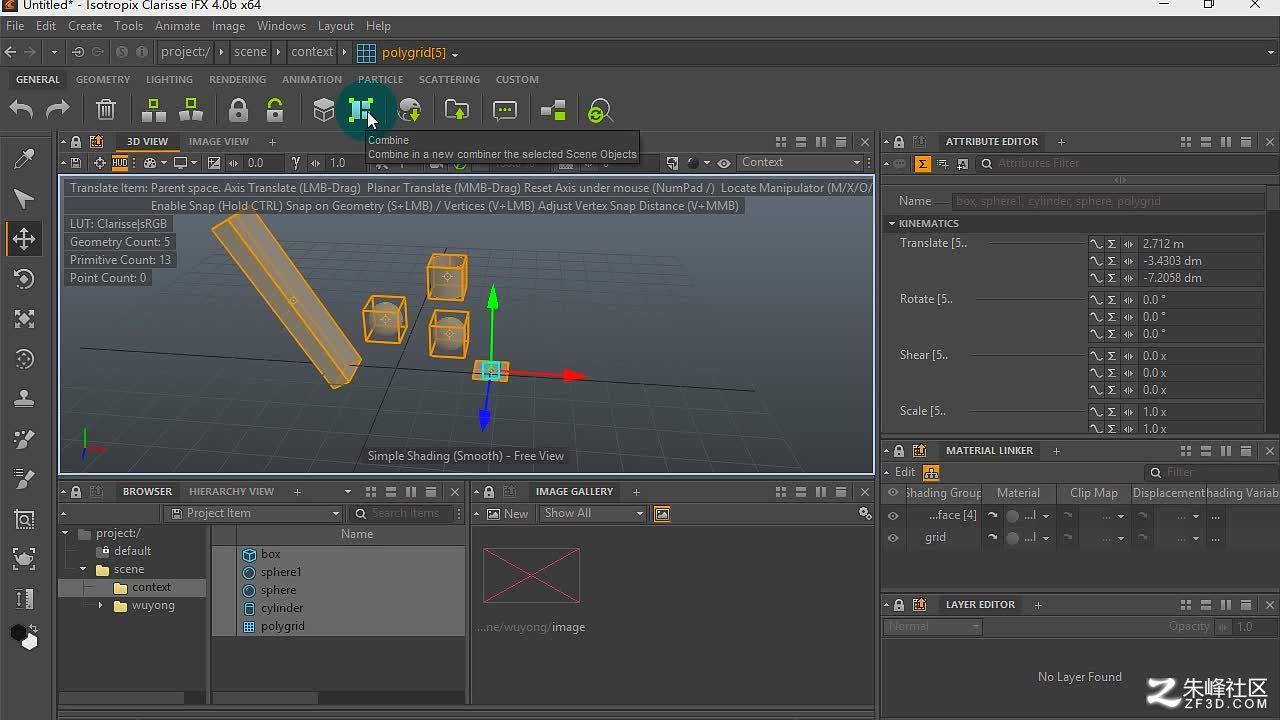Toggle the sigma button in Attribute Editor toolbar
Viewport: 1280px width, 720px height.
click(x=923, y=163)
